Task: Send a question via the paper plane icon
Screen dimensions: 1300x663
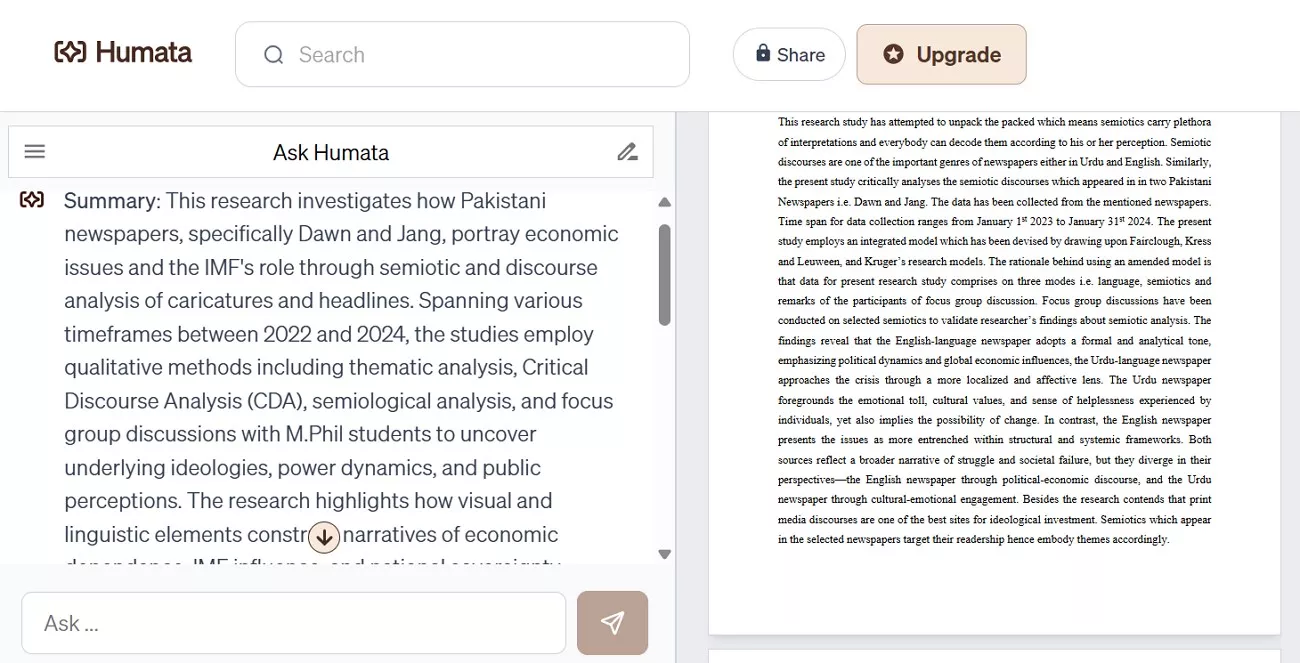Action: click(612, 622)
